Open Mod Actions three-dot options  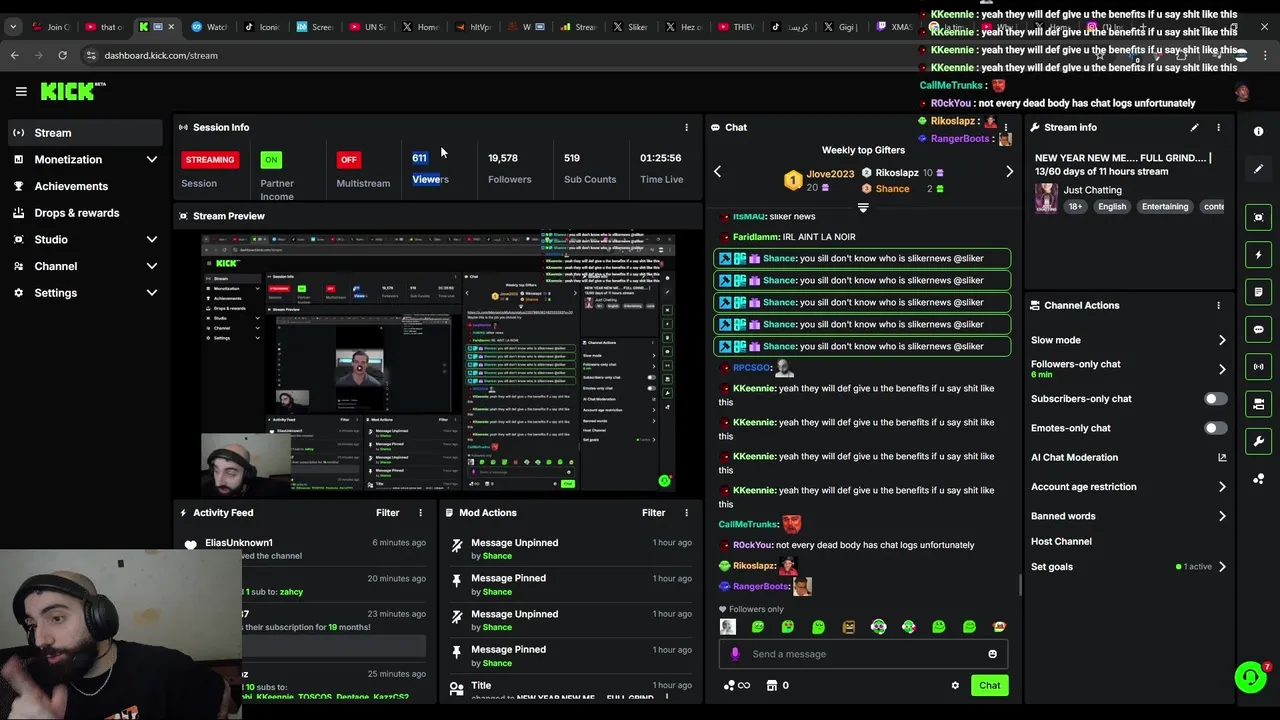[x=686, y=512]
